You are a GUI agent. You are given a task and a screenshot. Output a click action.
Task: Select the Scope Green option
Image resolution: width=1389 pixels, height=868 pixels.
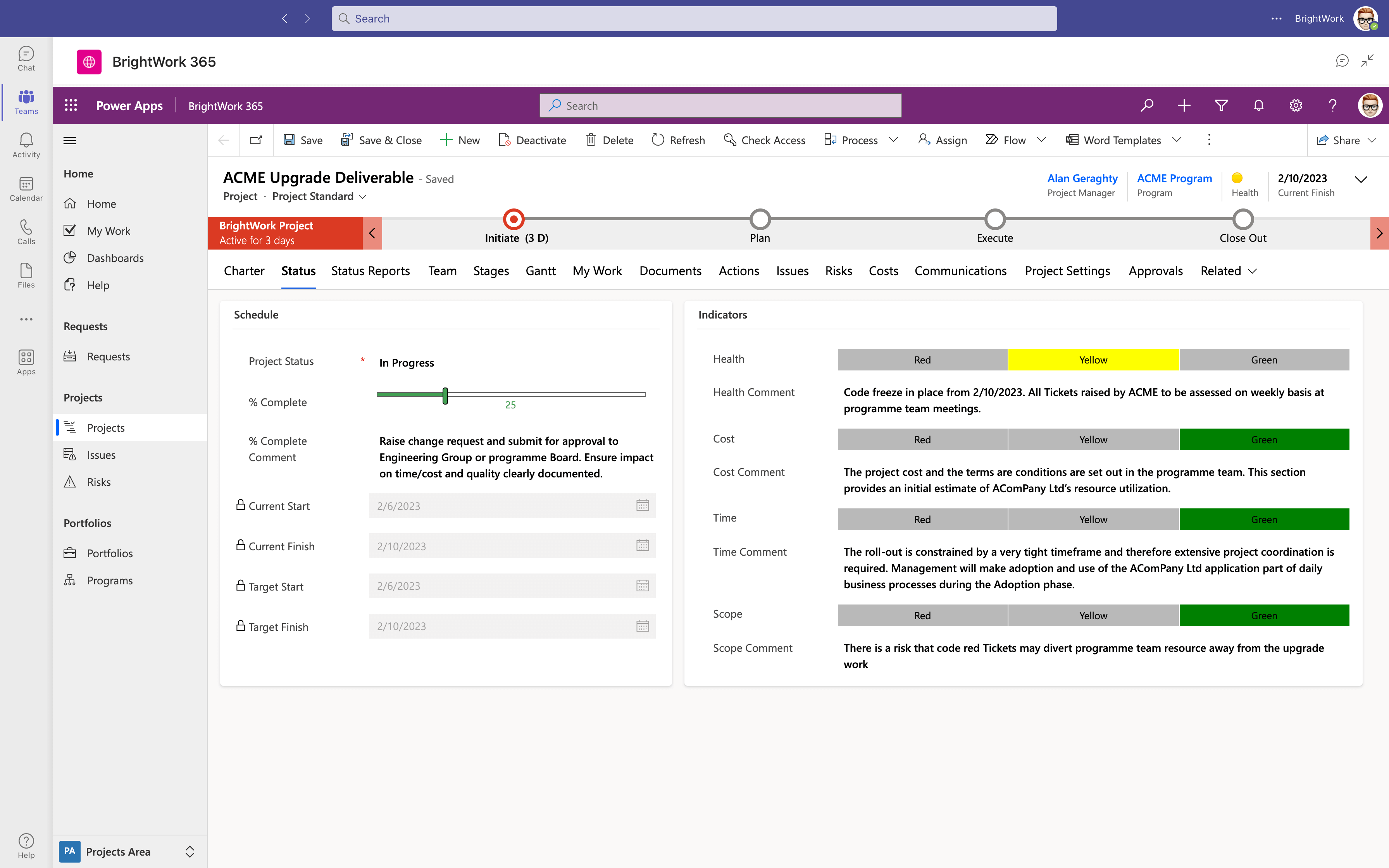point(1264,615)
